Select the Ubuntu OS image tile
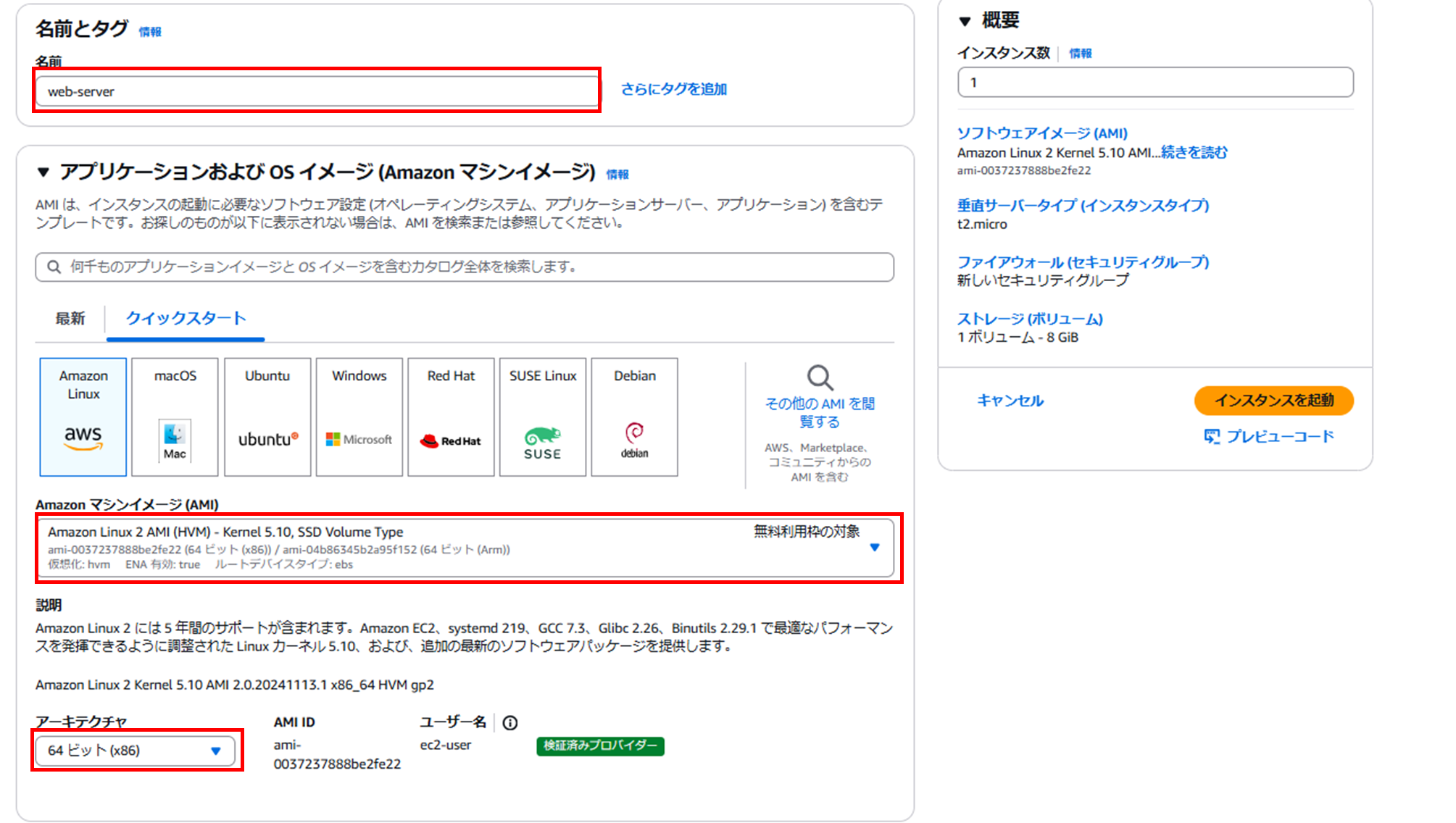This screenshot has width=1456, height=823. (x=267, y=417)
